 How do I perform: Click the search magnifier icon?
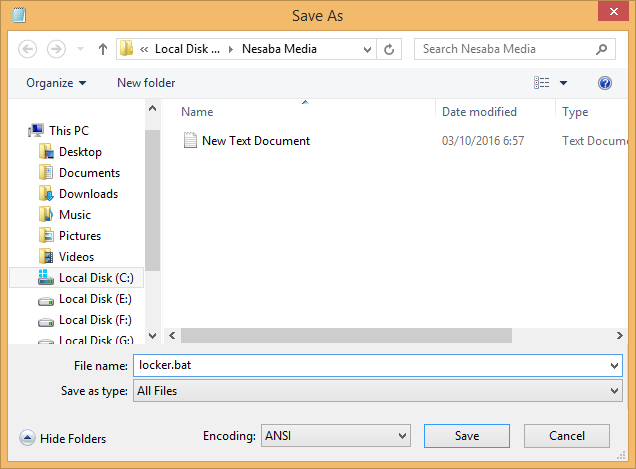click(x=602, y=49)
